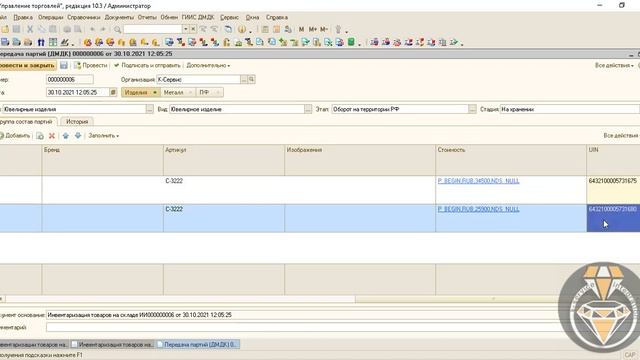Viewport: 640px width, 360px height.
Task: Open cost link P_BEGIN RUB 34500 NDS_NULL
Action: pyautogui.click(x=478, y=180)
